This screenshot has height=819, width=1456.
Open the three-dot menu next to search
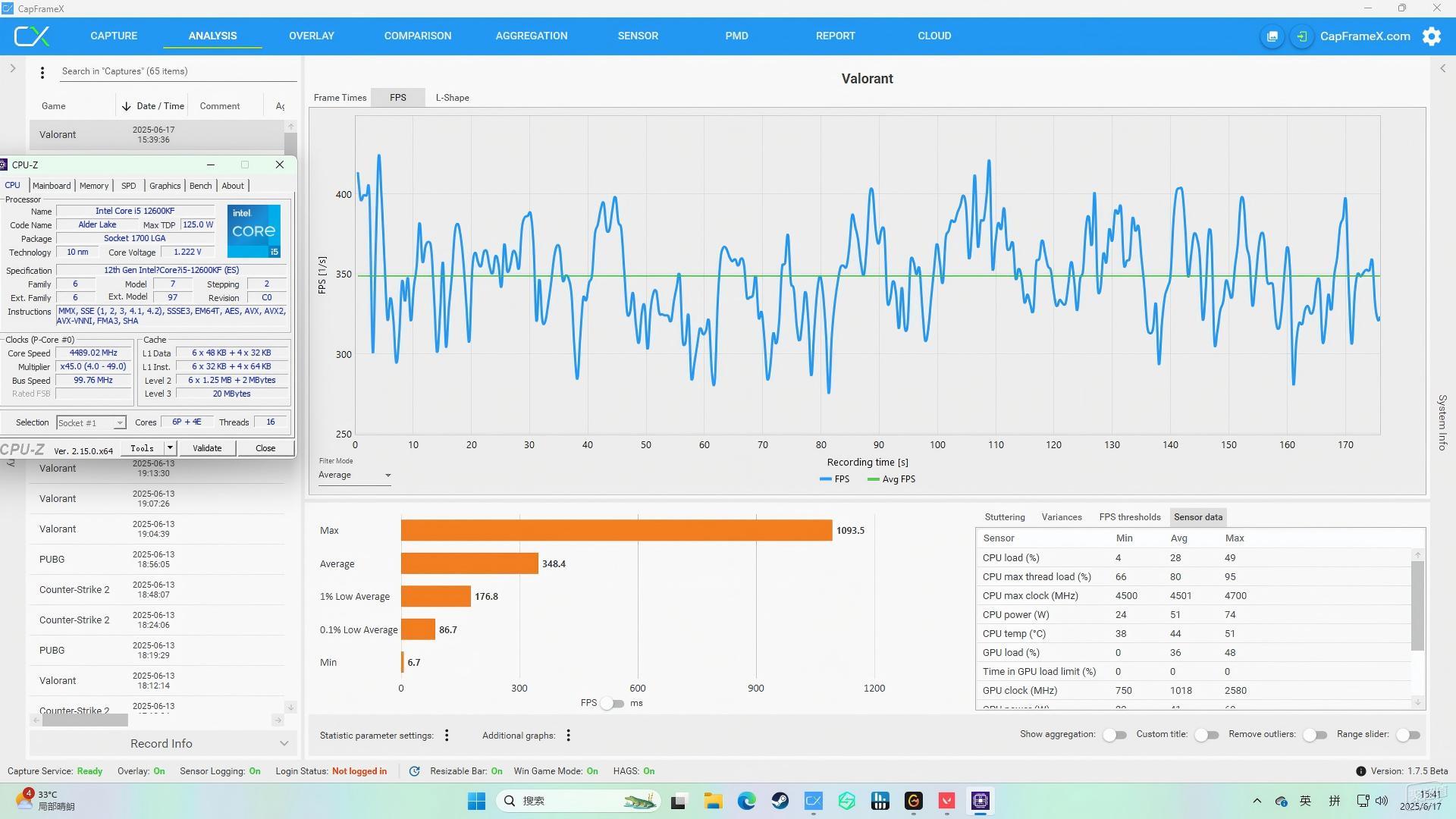point(42,72)
